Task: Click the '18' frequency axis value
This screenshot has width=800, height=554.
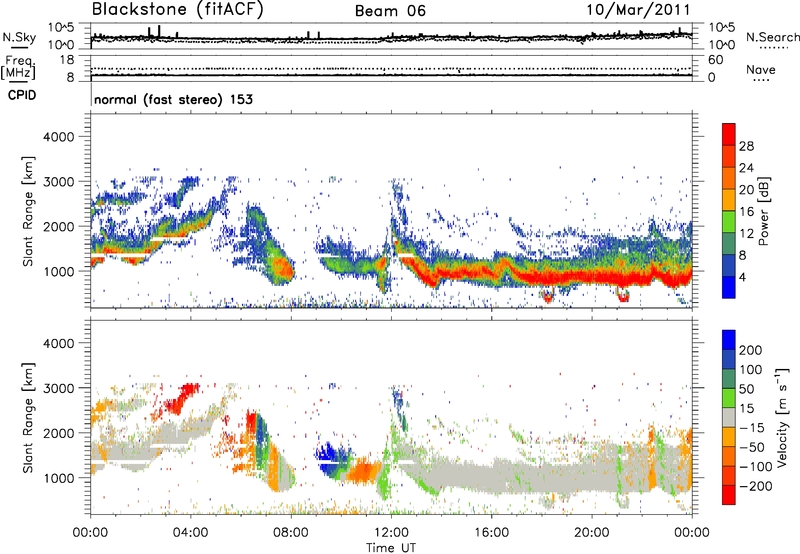Action: coord(67,60)
